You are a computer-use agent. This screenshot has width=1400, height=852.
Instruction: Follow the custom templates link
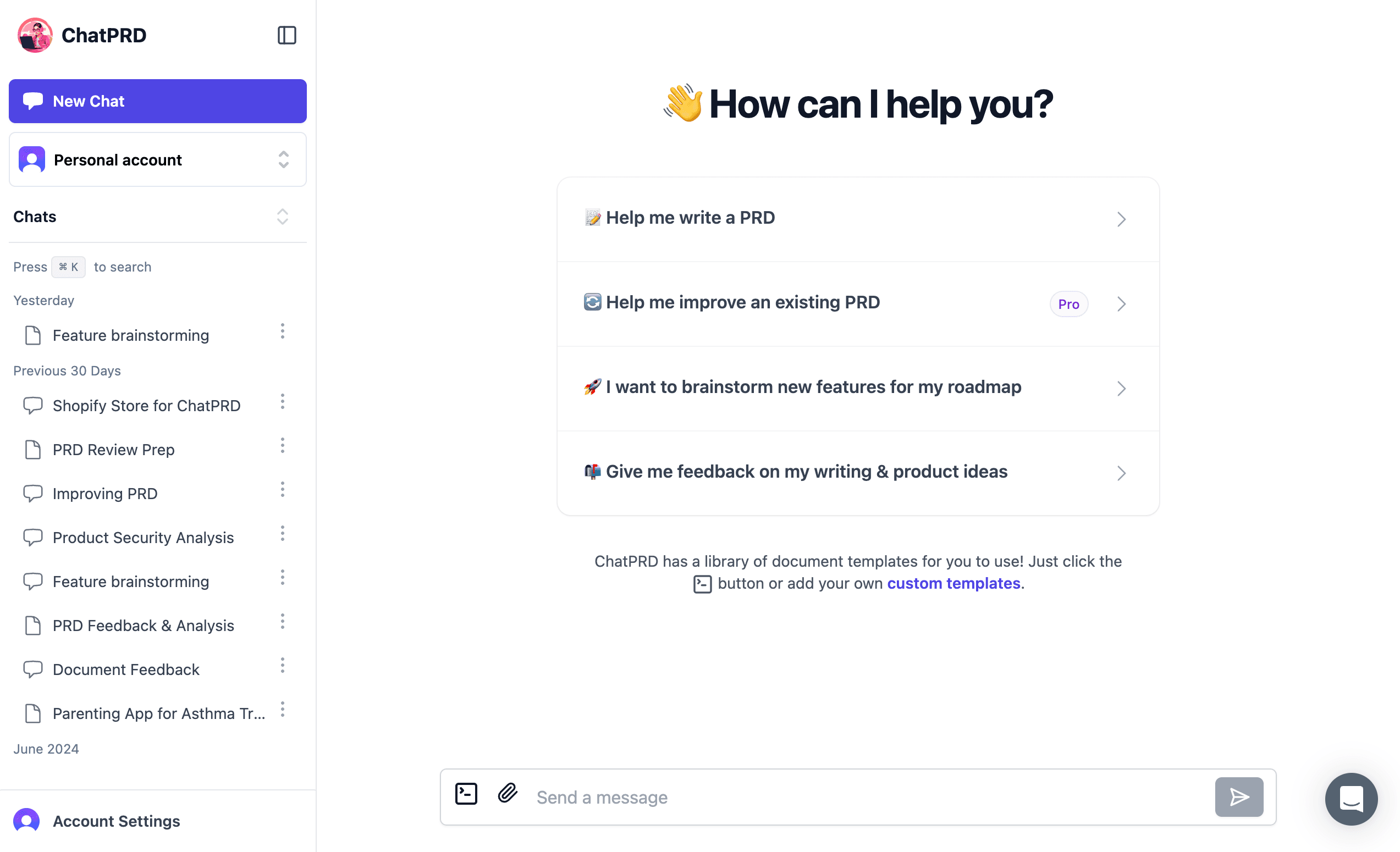953,583
